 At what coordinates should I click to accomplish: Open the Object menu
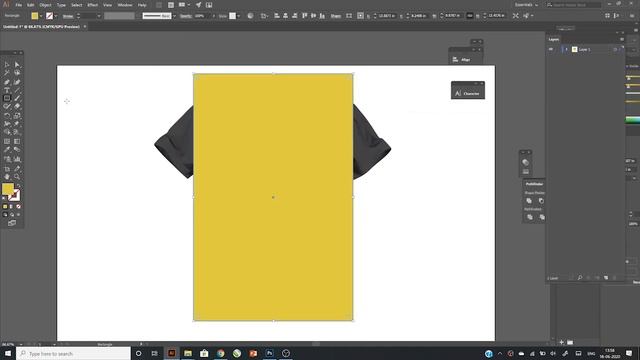pos(45,5)
